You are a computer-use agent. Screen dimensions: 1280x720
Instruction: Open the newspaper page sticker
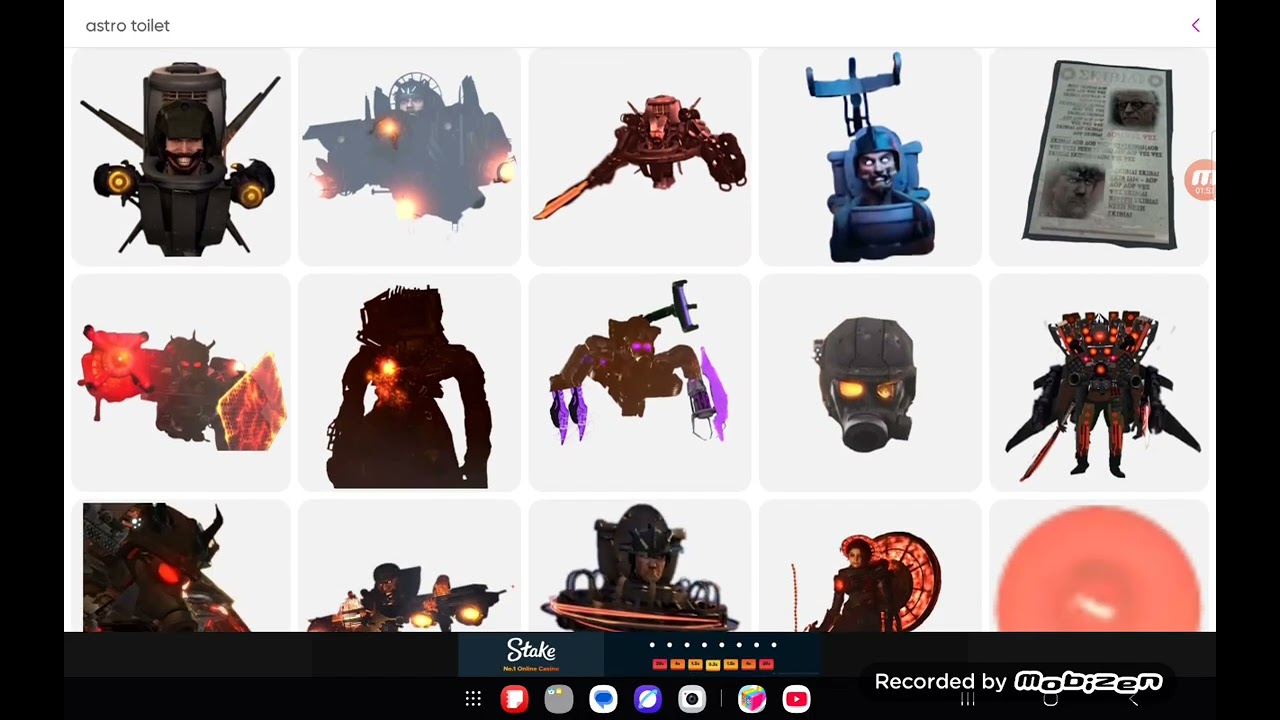click(1098, 158)
